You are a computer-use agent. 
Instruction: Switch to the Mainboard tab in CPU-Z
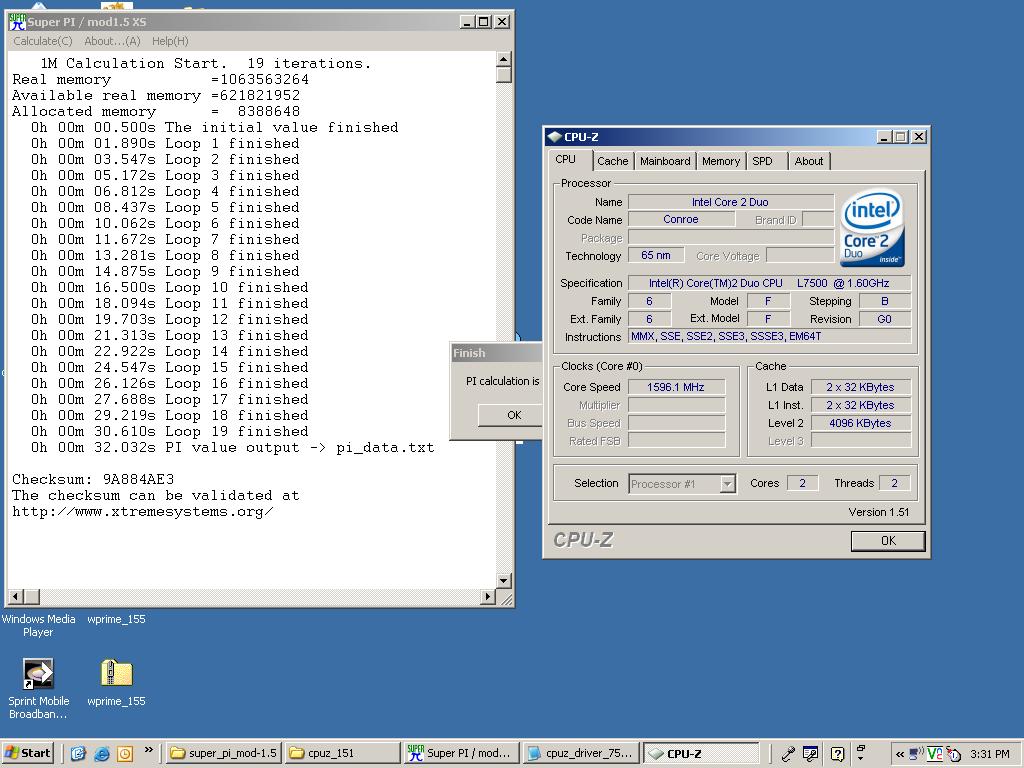(665, 161)
